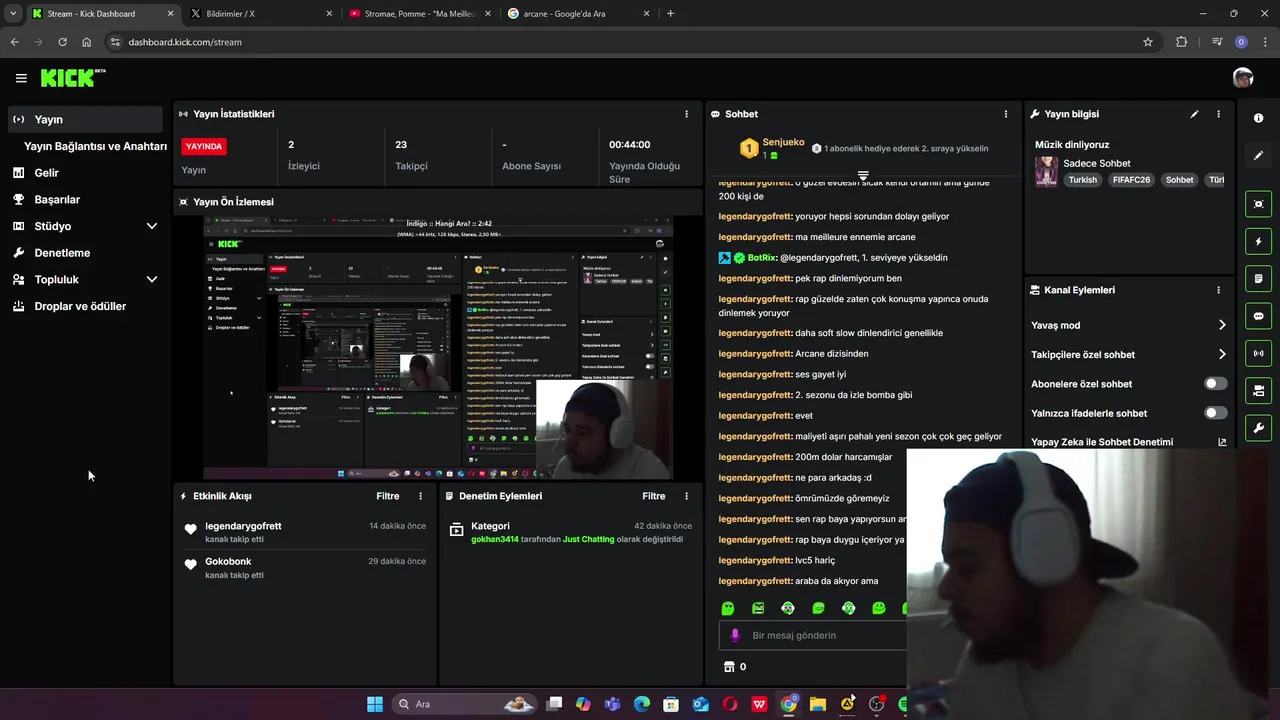Screen dimensions: 1280x720
Task: Open gokhan3414 moderator link
Action: [x=495, y=539]
